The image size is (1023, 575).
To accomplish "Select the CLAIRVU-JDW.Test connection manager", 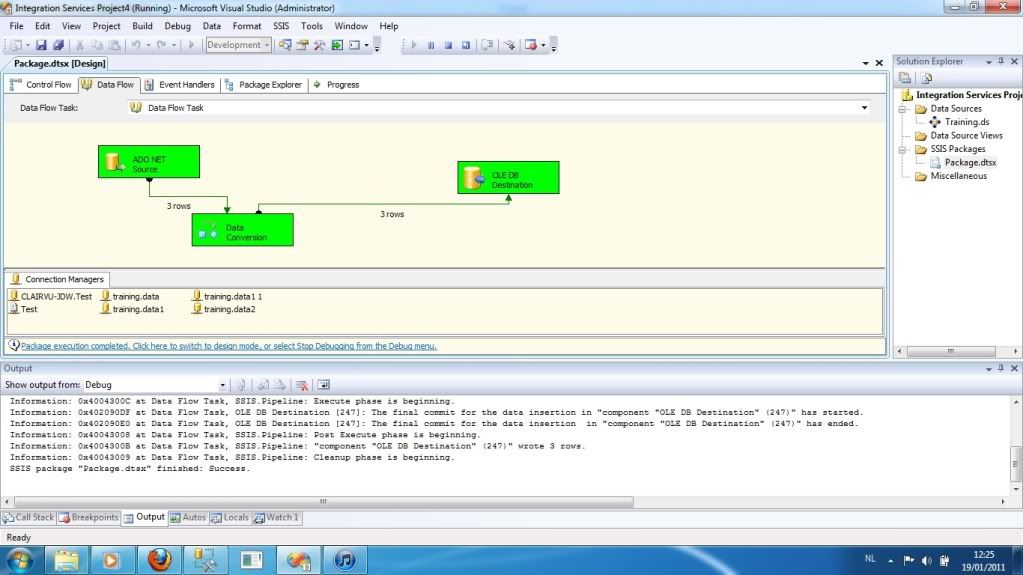I will (x=51, y=296).
